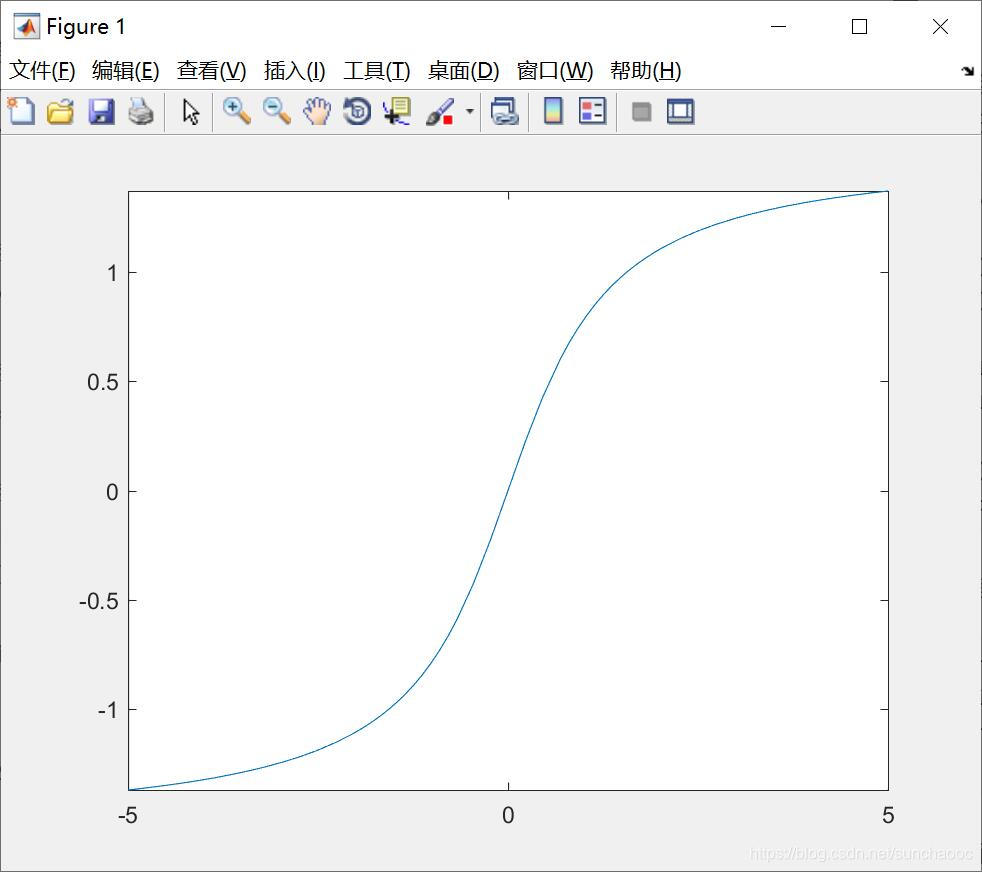The width and height of the screenshot is (982, 872).
Task: Toggle the Brush data tool
Action: (x=440, y=112)
